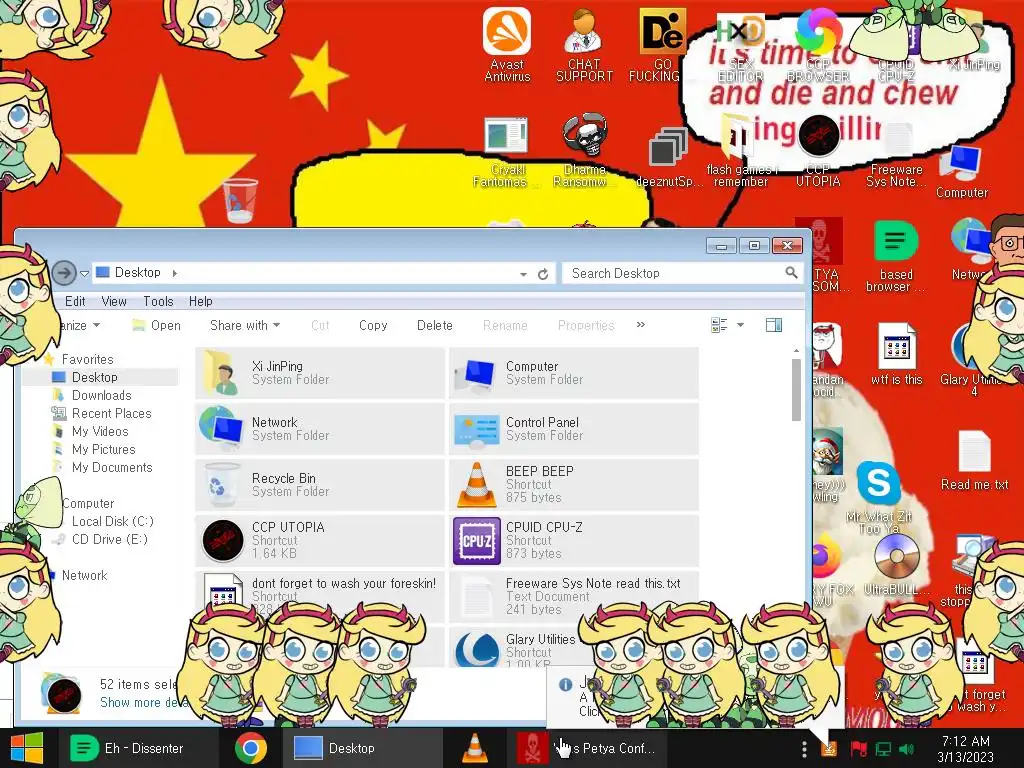Go forward in Explorer navigation
Viewport: 1024px width, 768px height.
pos(63,272)
